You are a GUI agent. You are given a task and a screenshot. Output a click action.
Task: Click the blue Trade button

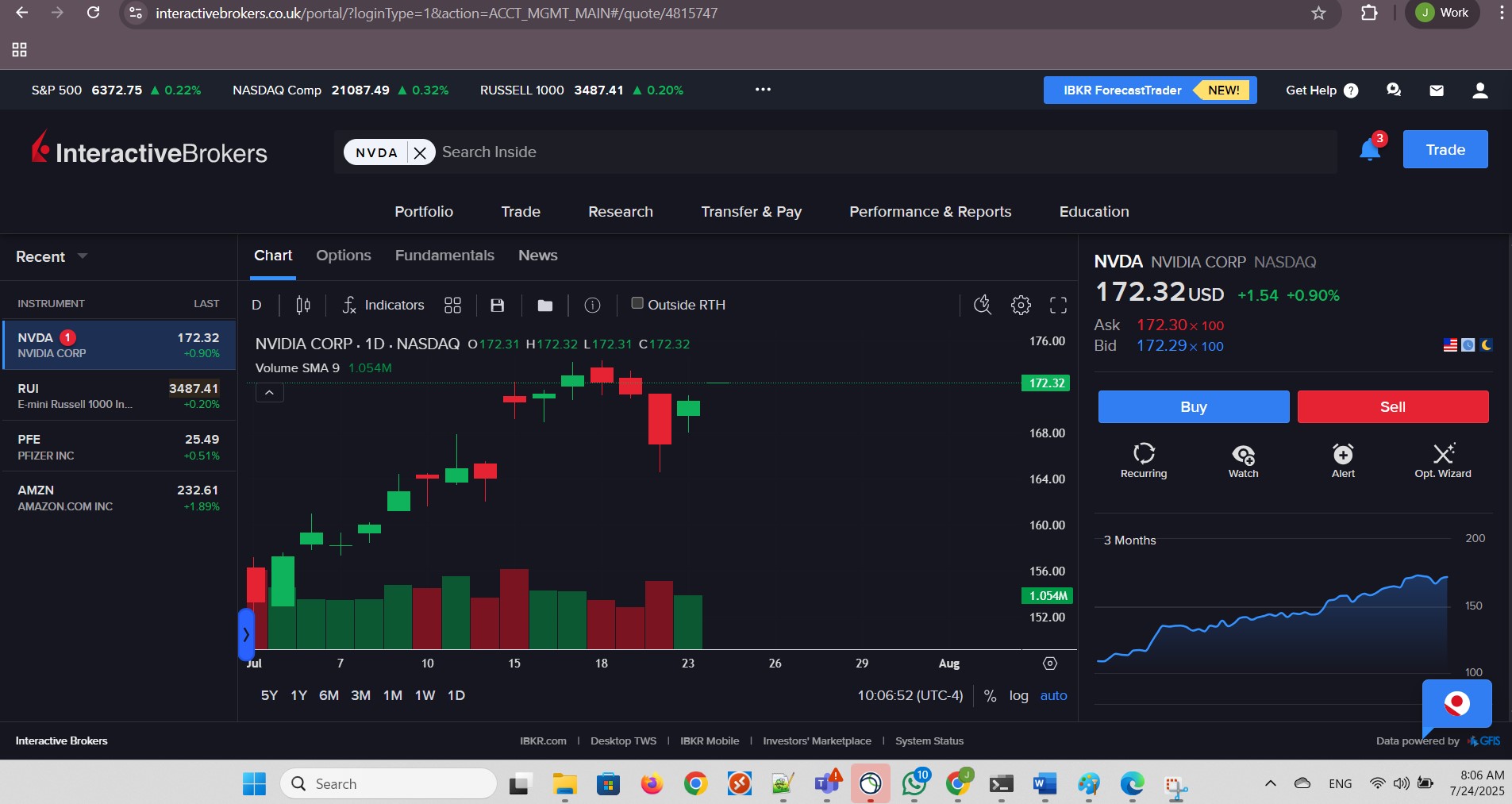pyautogui.click(x=1445, y=149)
